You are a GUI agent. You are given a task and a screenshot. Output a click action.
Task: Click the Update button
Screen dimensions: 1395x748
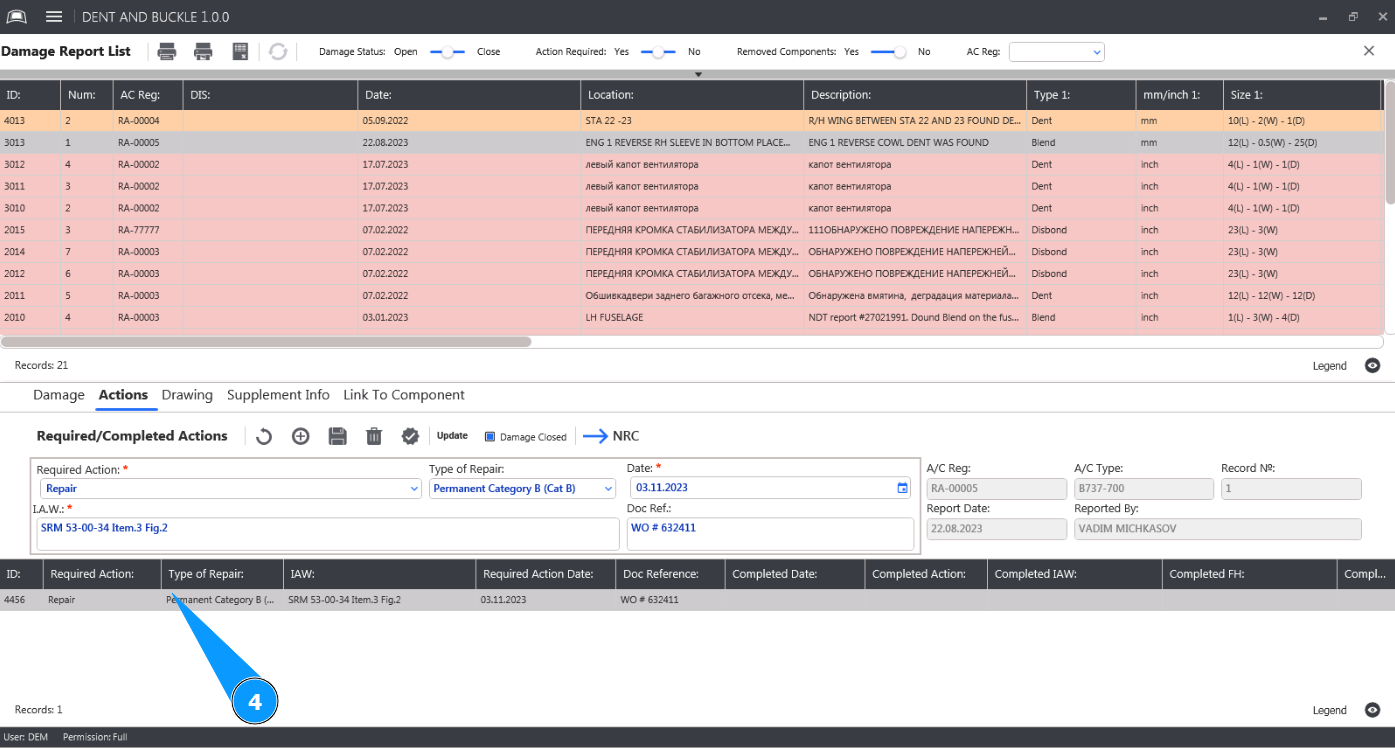(x=452, y=436)
